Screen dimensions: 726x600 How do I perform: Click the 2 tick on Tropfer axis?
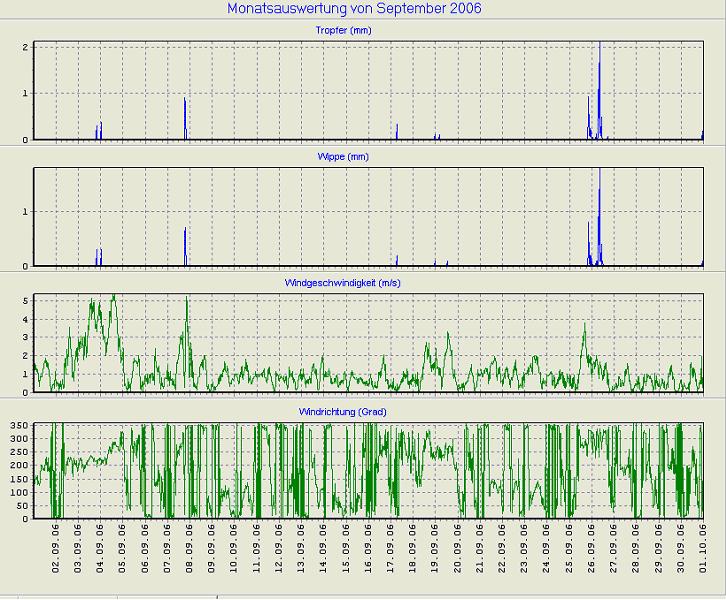25,48
